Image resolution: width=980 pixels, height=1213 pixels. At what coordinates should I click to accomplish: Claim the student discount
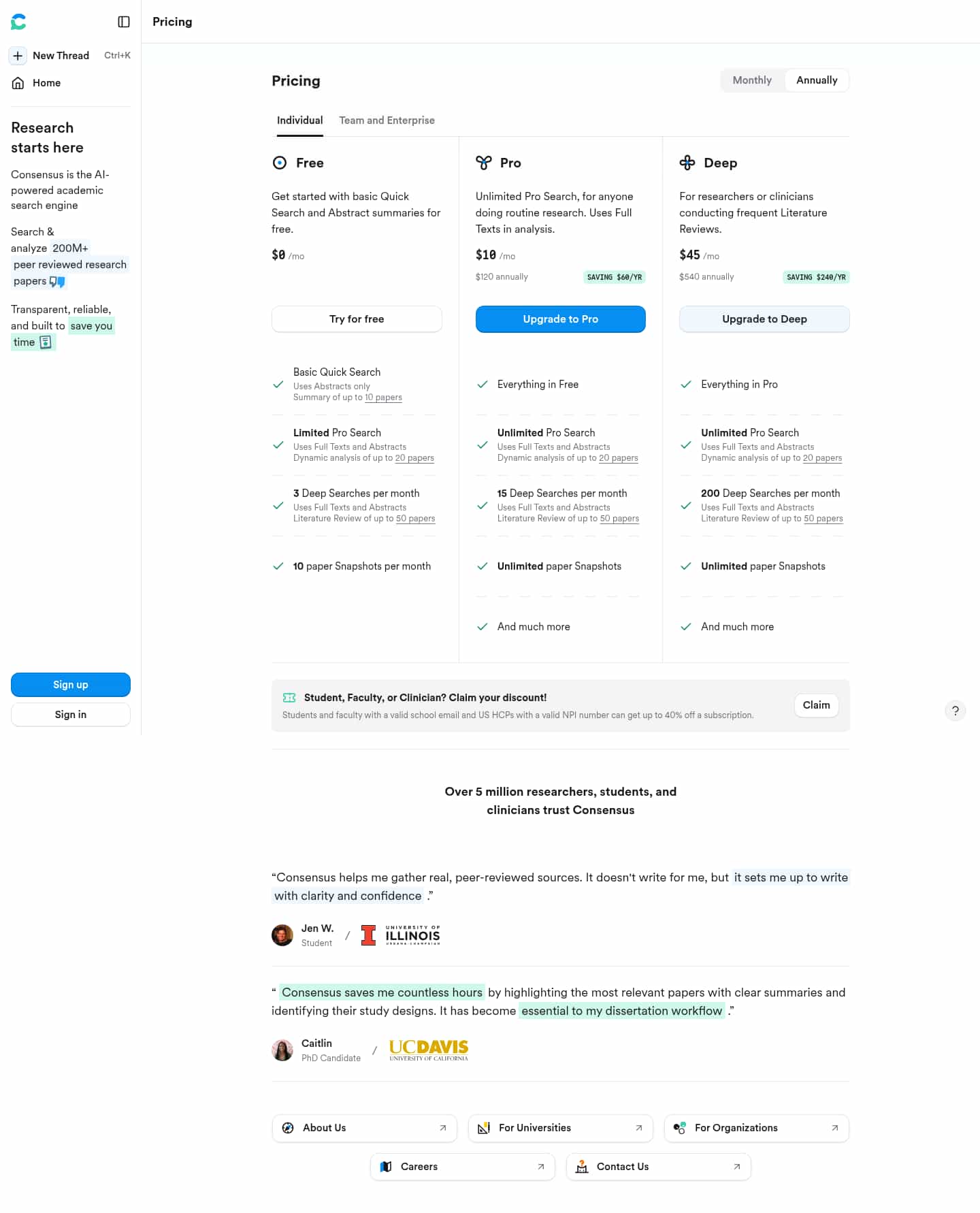click(x=816, y=705)
